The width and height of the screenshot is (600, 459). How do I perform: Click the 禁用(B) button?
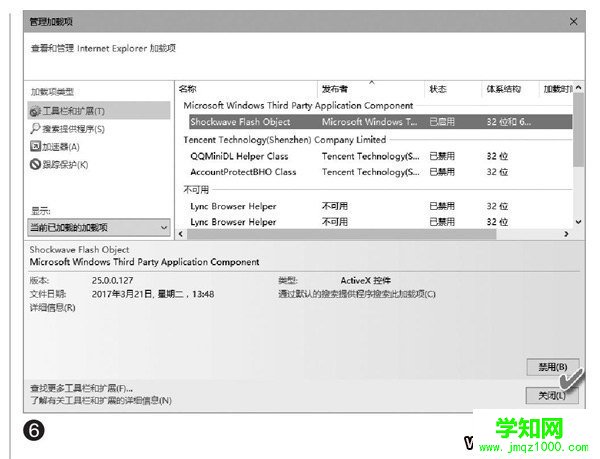coord(553,367)
